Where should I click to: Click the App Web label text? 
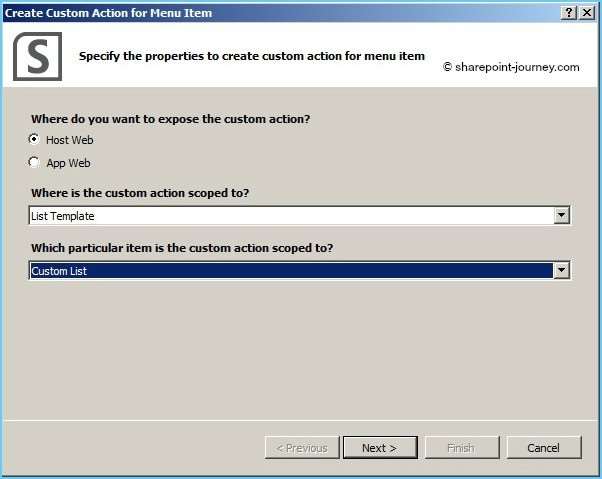68,163
